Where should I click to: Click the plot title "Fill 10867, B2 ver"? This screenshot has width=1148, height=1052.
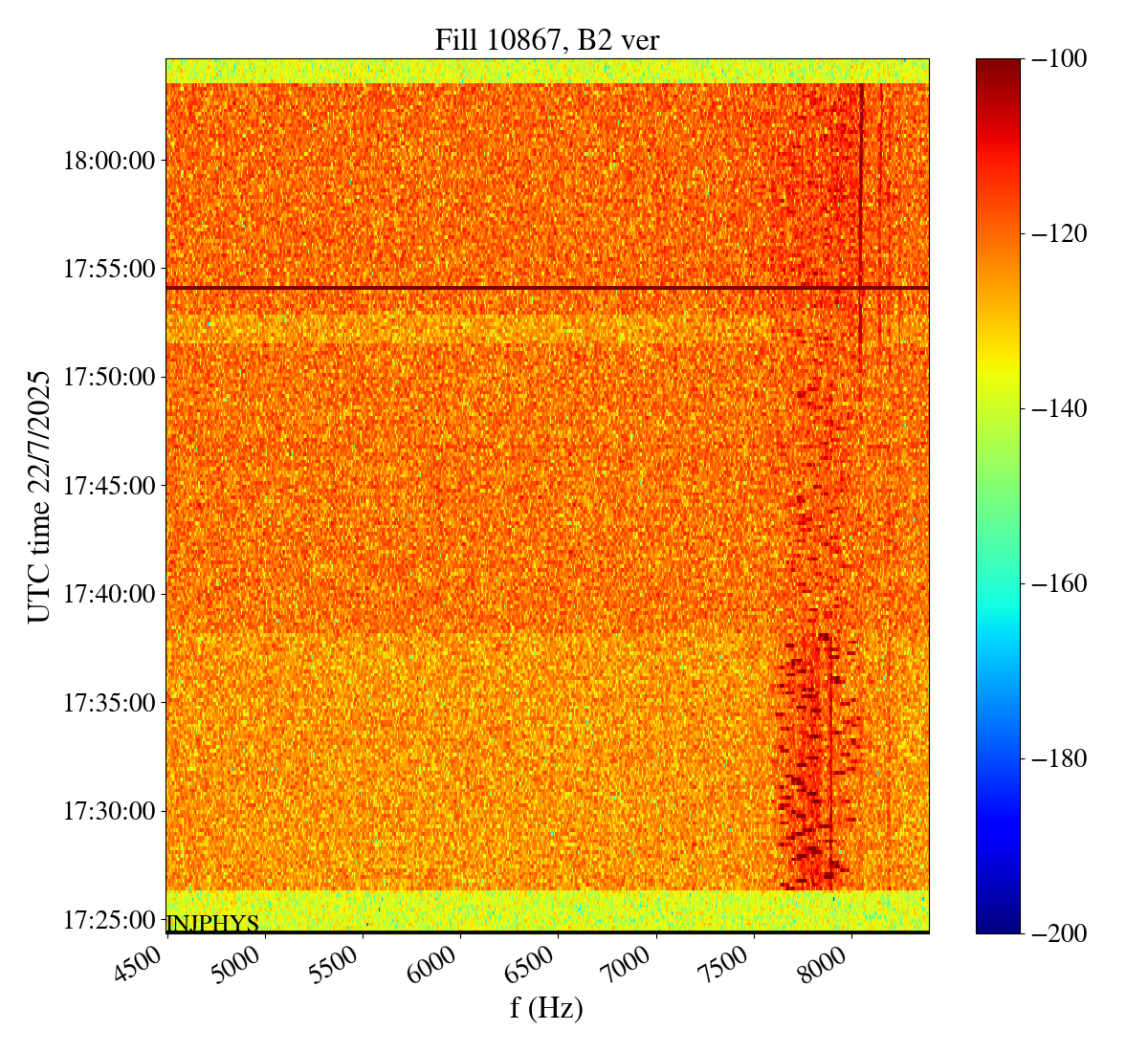546,39
